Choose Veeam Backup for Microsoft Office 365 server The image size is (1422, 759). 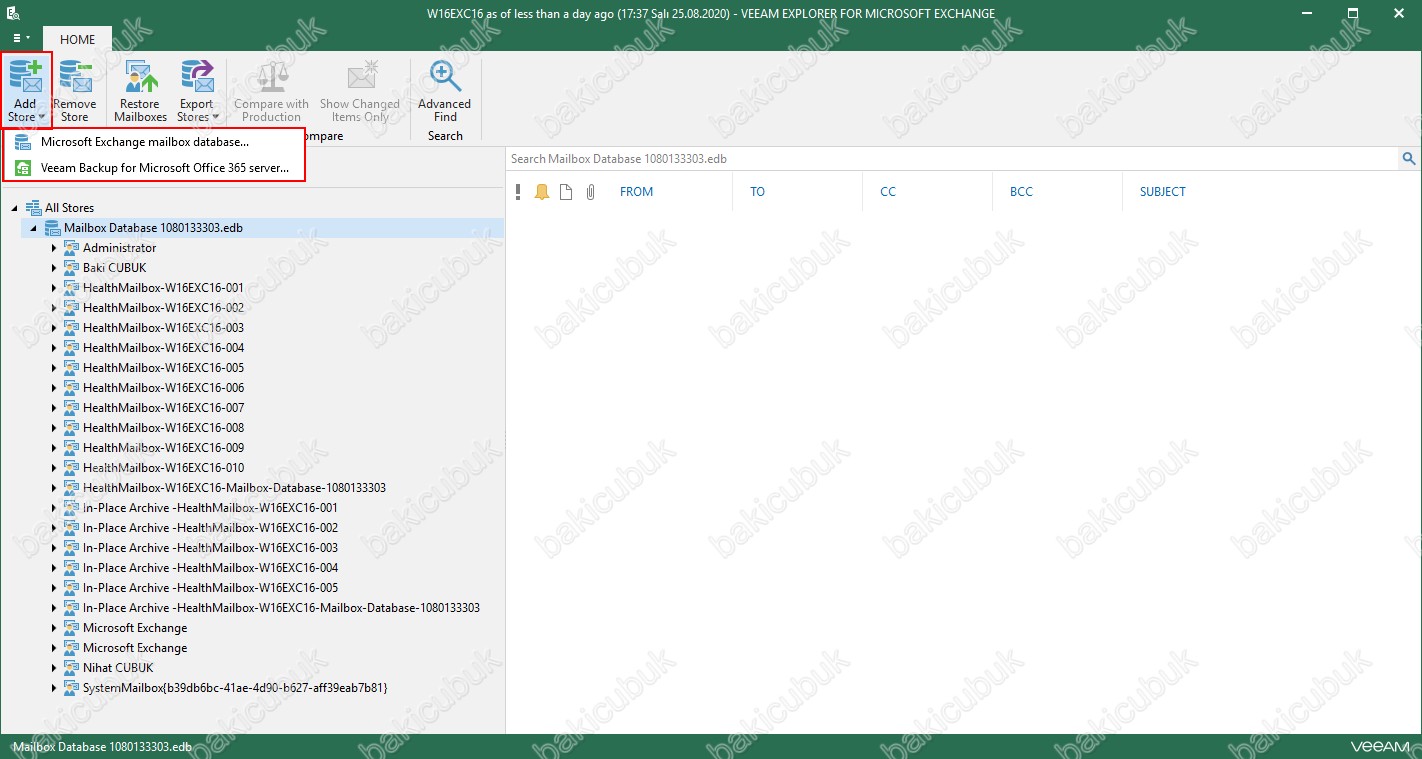164,168
